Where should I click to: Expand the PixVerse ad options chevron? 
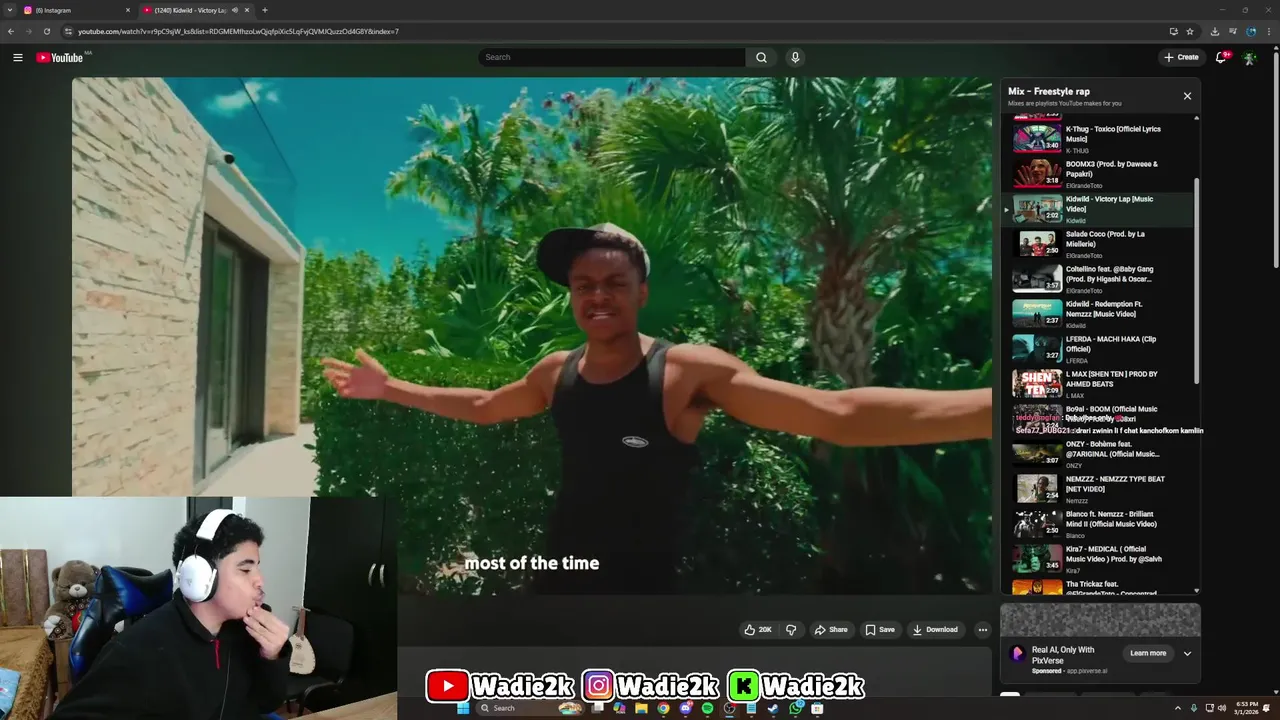coord(1187,653)
